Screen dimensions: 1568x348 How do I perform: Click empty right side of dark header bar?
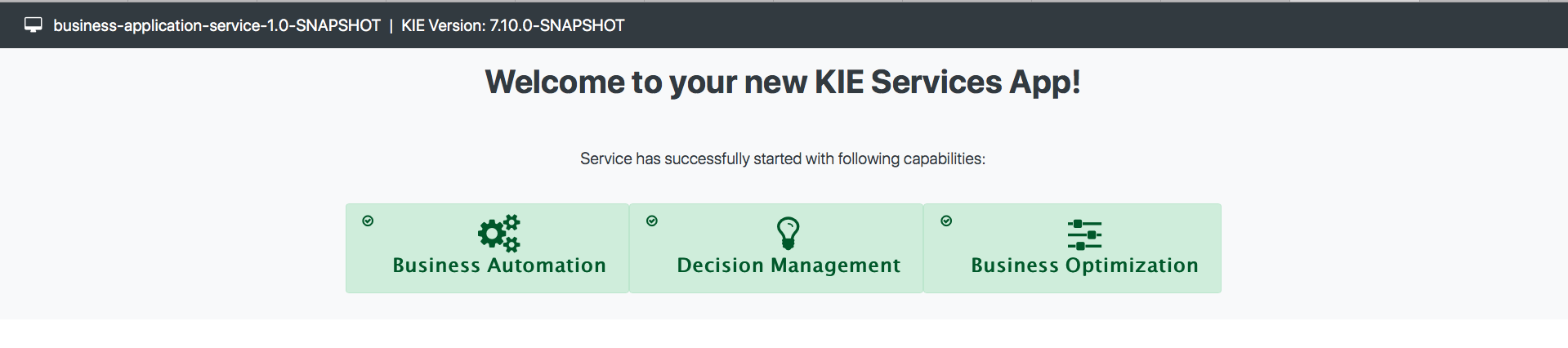1144,25
